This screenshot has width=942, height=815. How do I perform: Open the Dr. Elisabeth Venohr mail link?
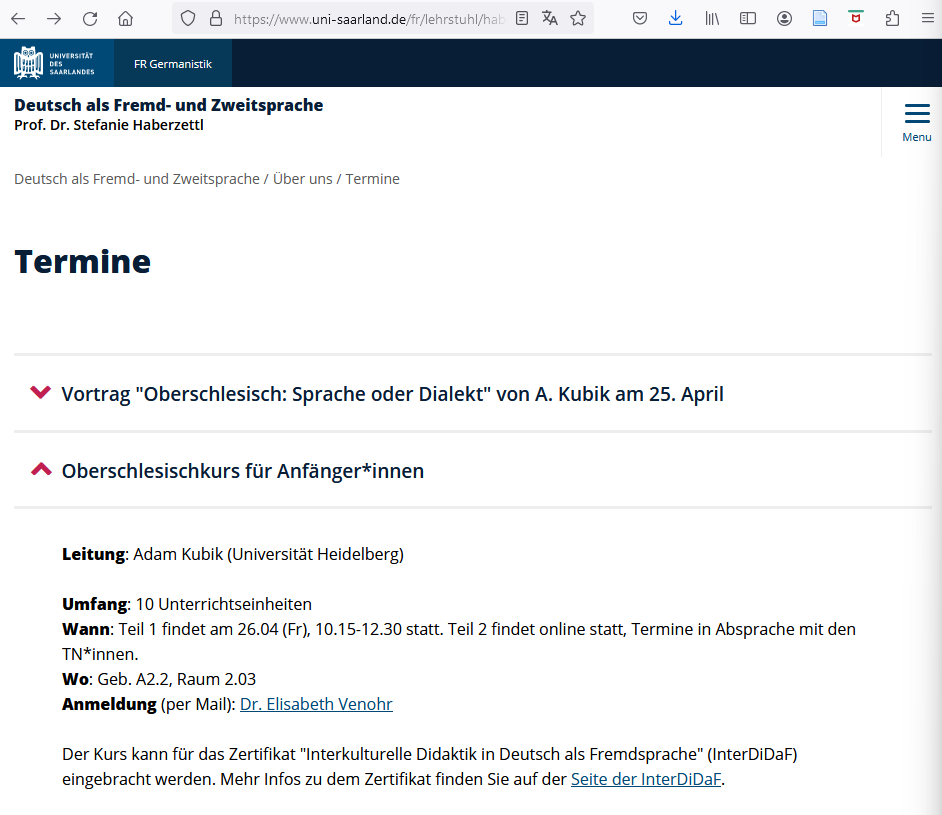coord(316,704)
